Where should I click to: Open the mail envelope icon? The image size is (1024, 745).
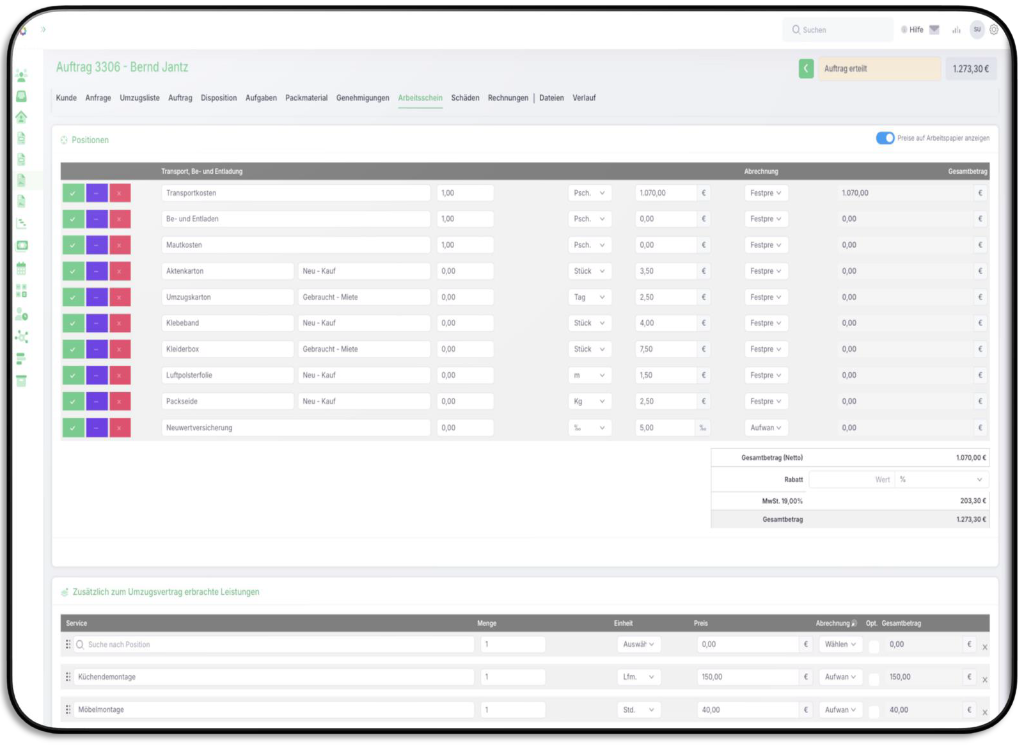[x=934, y=30]
